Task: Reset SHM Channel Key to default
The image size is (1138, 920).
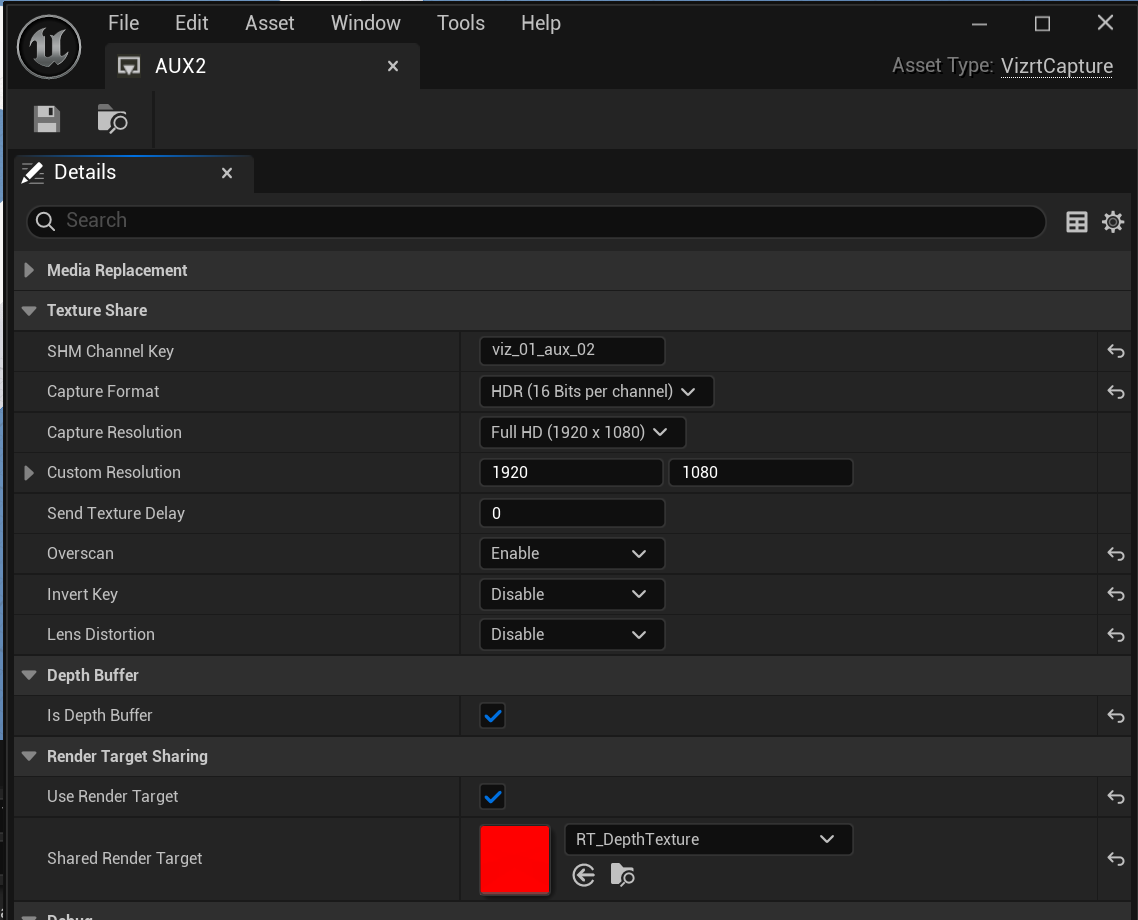Action: tap(1116, 351)
